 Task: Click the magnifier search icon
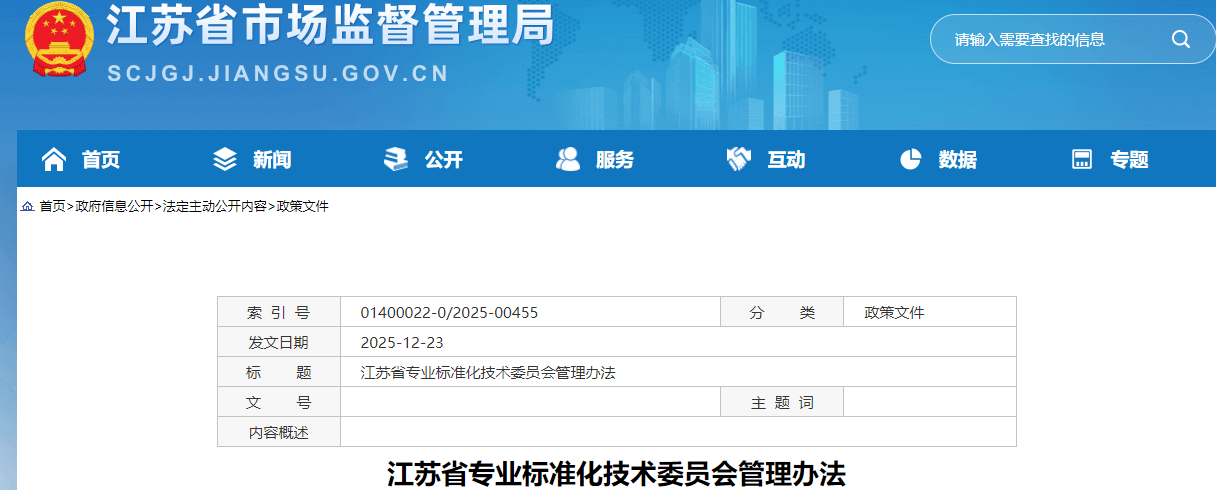point(1180,40)
